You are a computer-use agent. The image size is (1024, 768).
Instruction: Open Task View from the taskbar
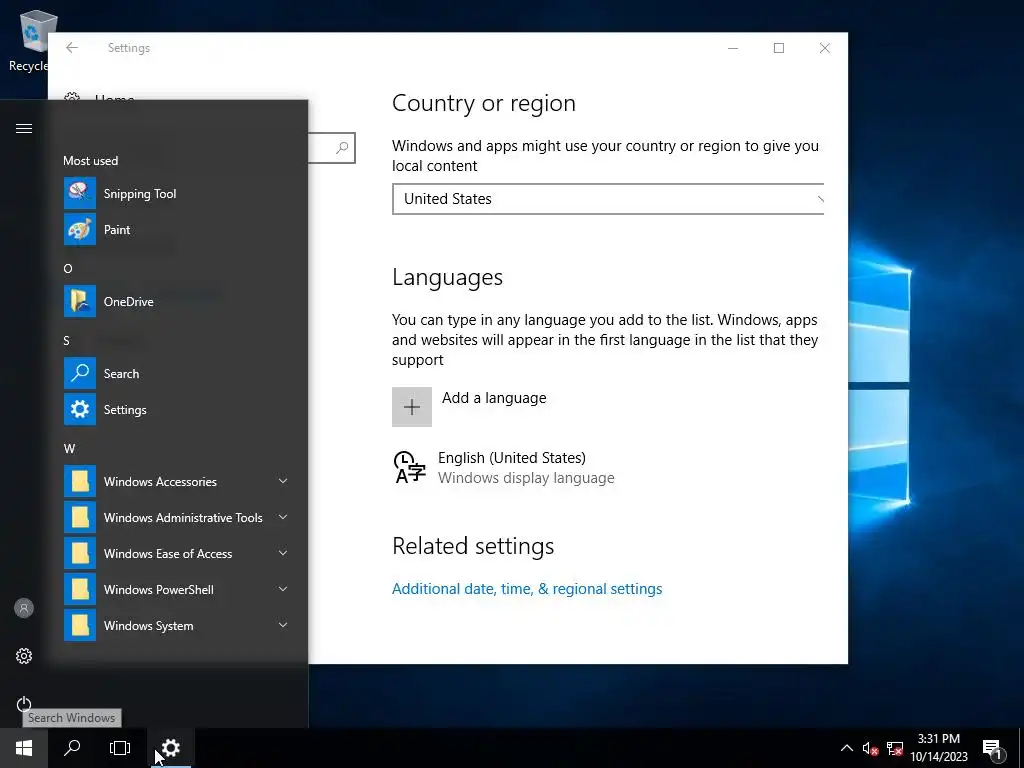tap(120, 748)
